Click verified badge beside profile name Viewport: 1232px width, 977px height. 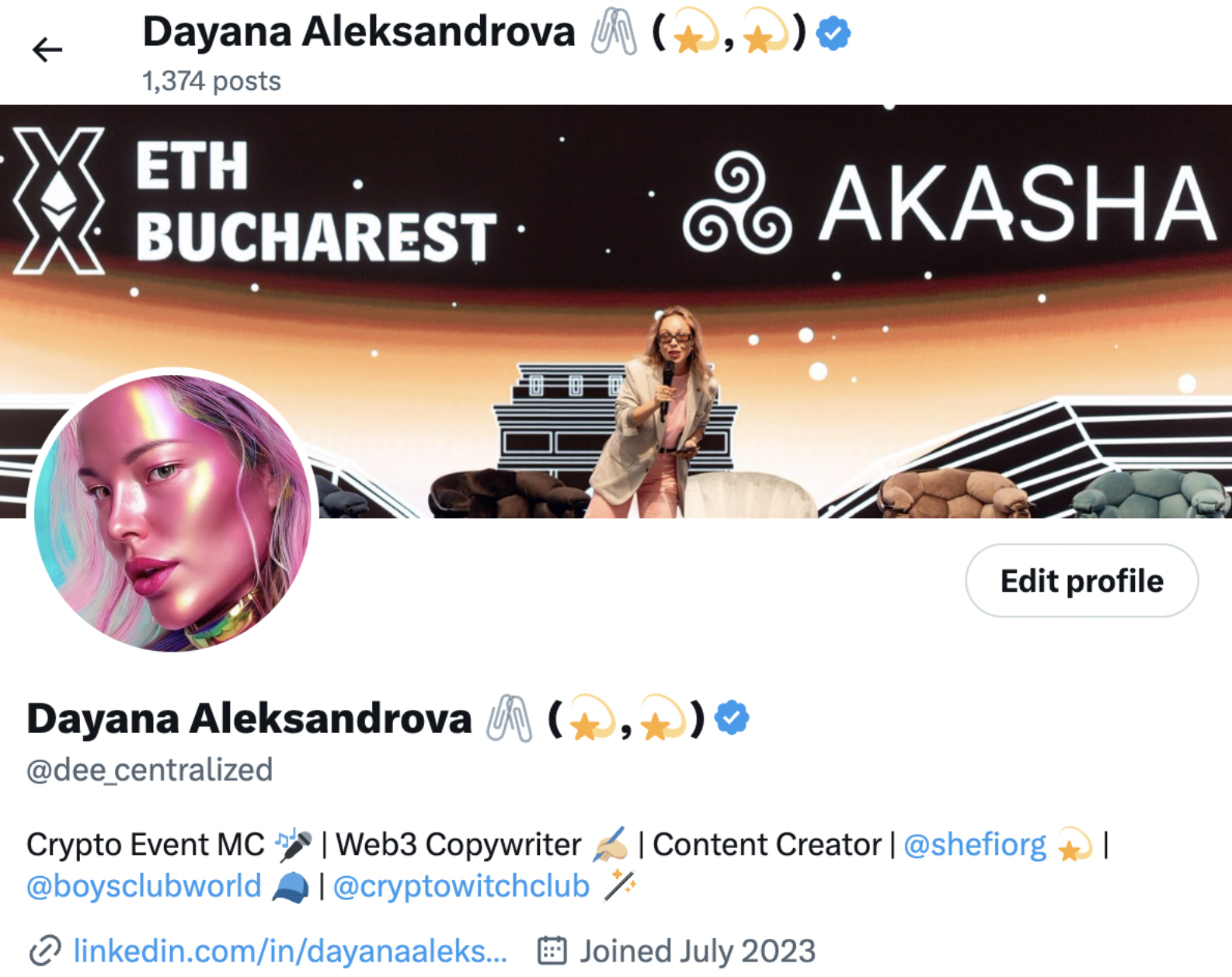(x=732, y=718)
